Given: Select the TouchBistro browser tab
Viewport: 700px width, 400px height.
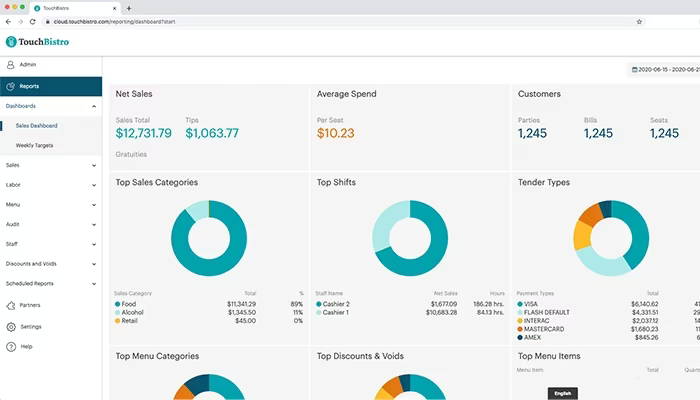Looking at the screenshot, I should pos(75,8).
